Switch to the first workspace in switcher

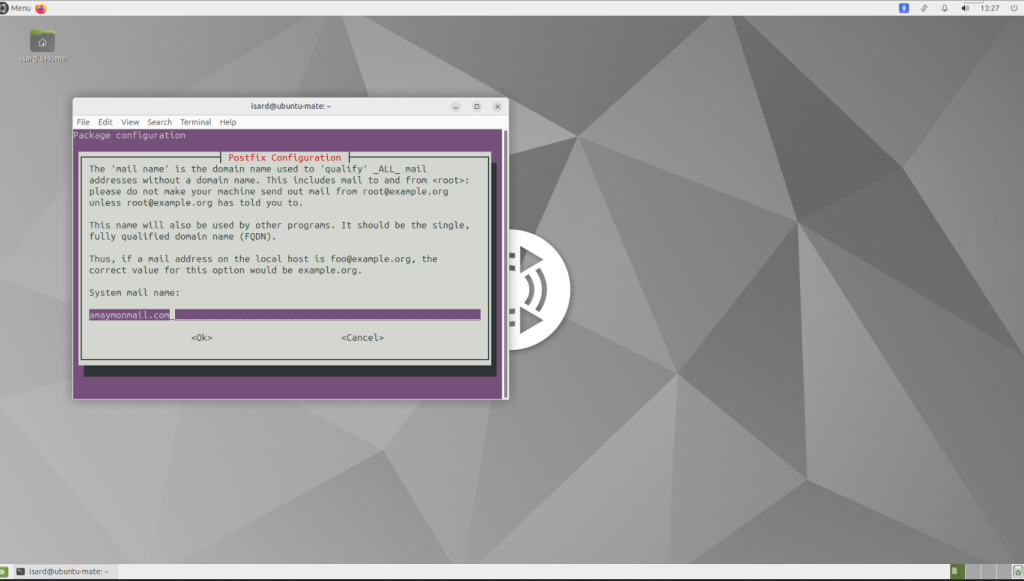pyautogui.click(x=957, y=571)
